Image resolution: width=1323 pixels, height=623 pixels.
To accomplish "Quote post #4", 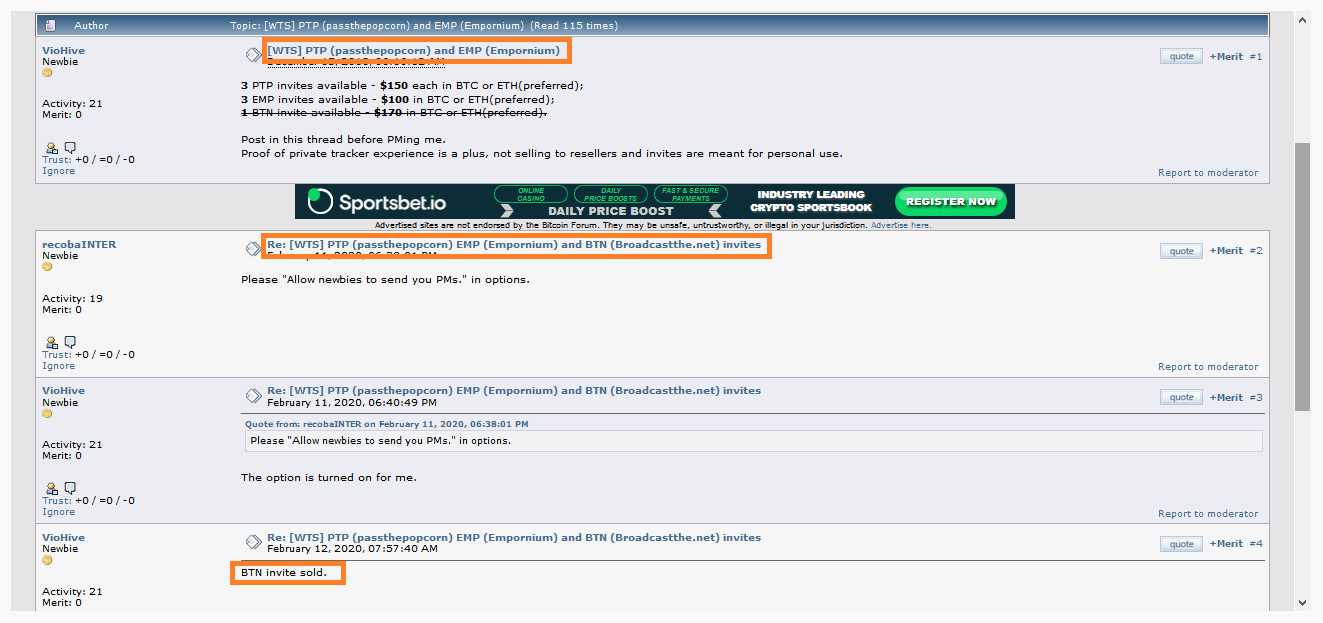I will pyautogui.click(x=1181, y=544).
